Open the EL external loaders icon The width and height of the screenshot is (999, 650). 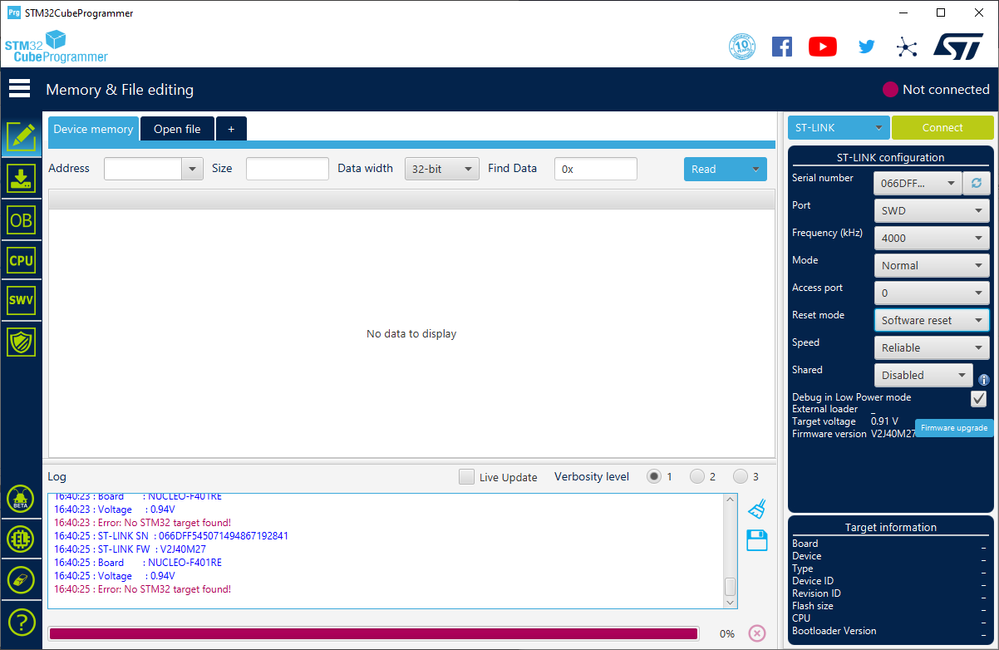pos(20,539)
